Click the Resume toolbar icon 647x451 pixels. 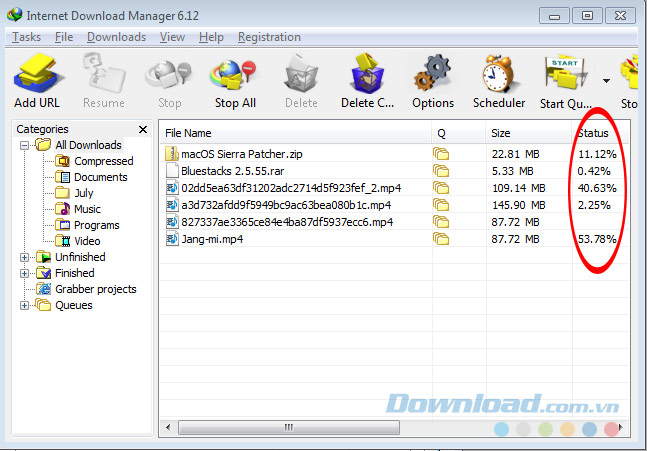tap(104, 74)
